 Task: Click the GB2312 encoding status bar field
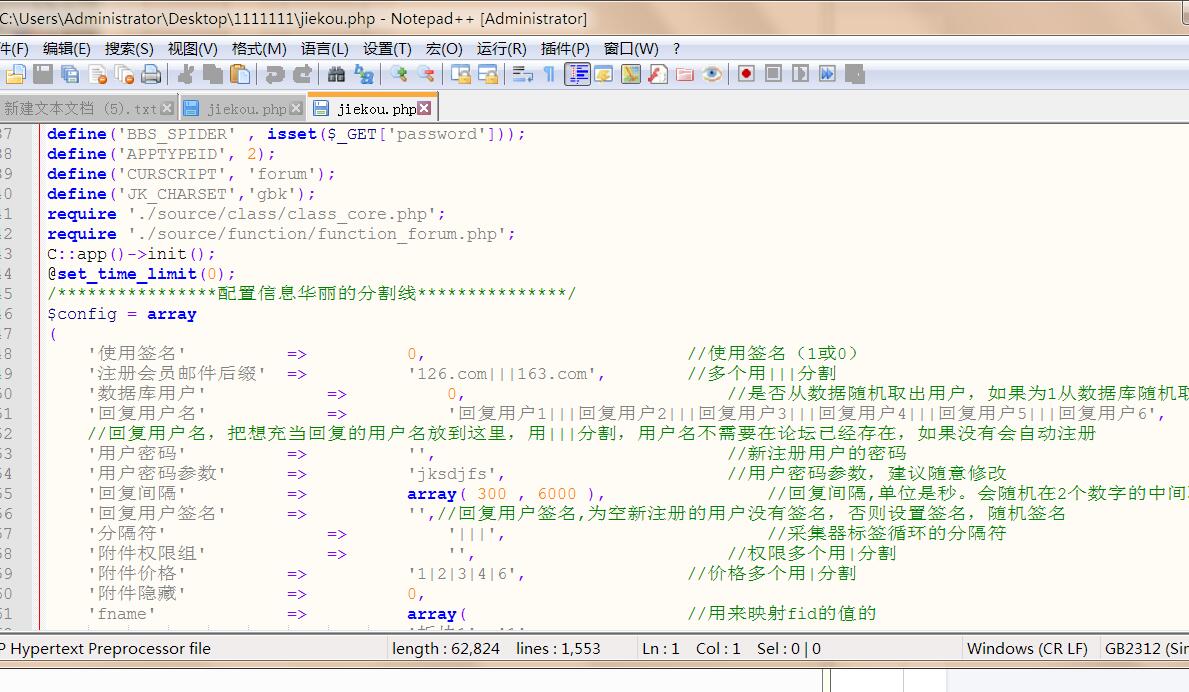[x=1145, y=648]
